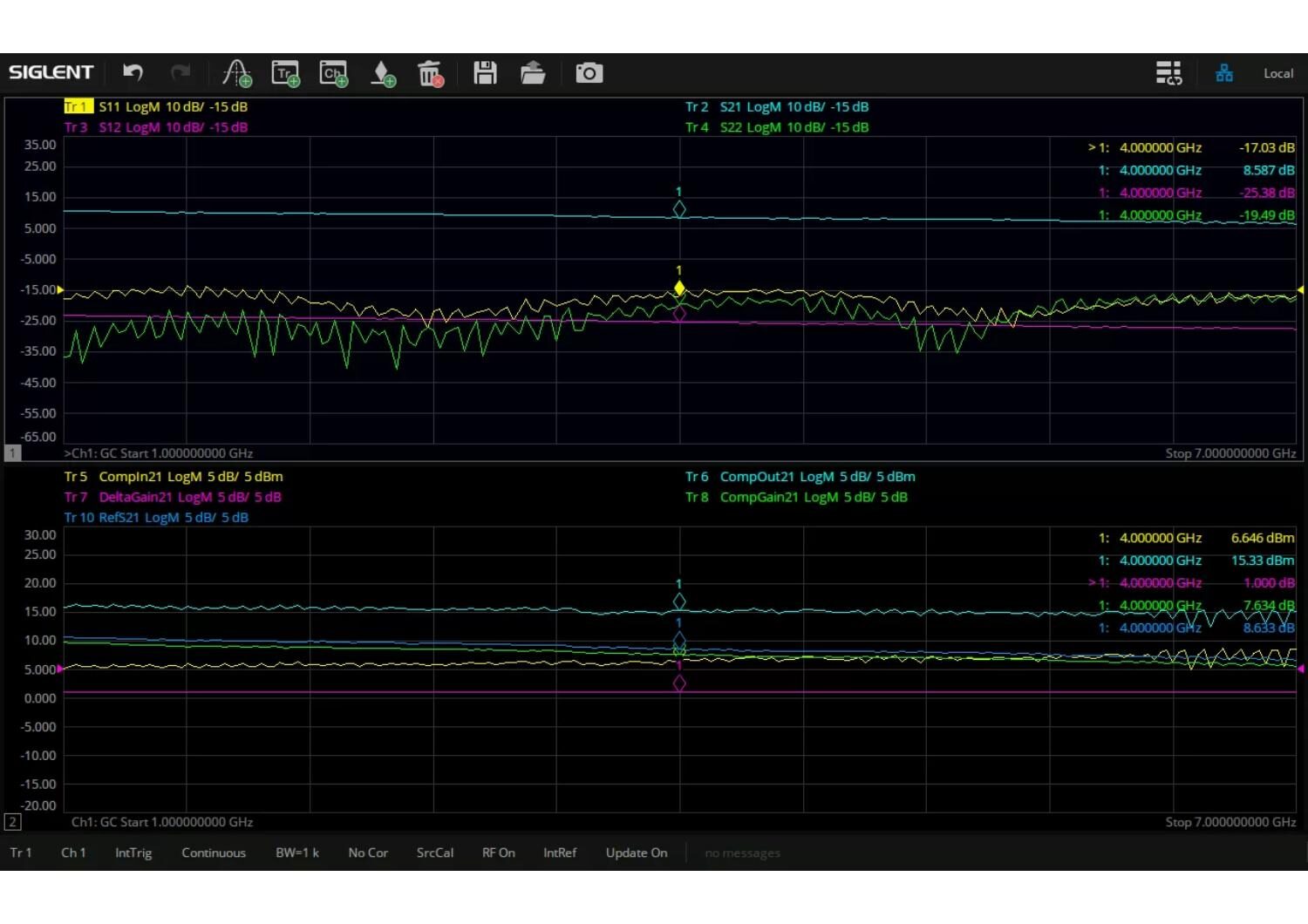Screen dimensions: 1308x924
Task: Click the delete trash can icon
Action: tap(431, 73)
